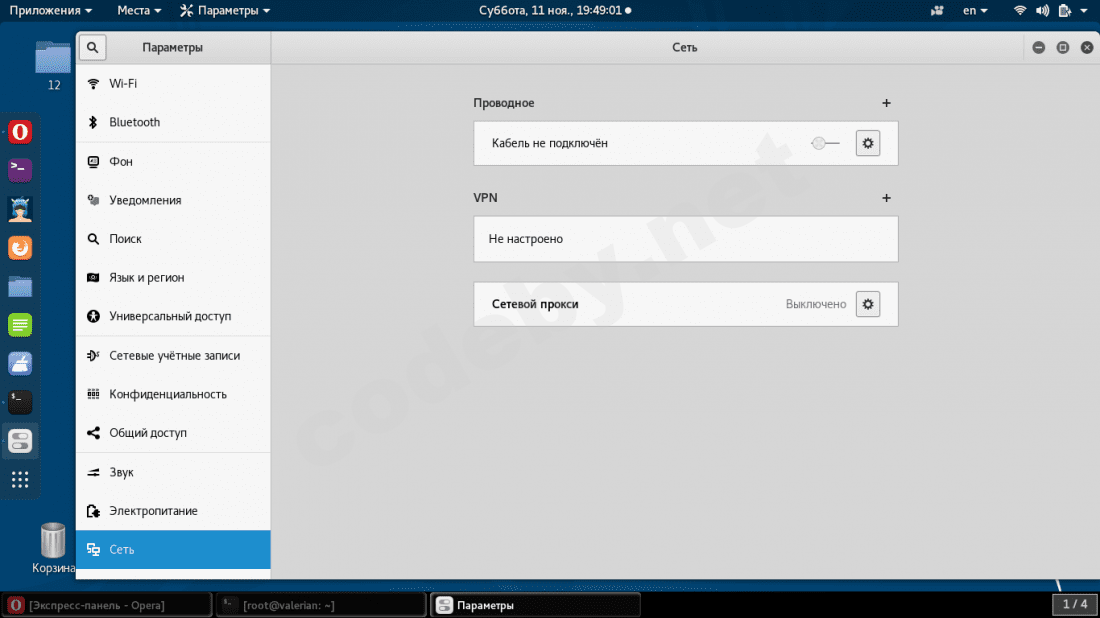Select Язык и регион in sidebar

coord(173,278)
